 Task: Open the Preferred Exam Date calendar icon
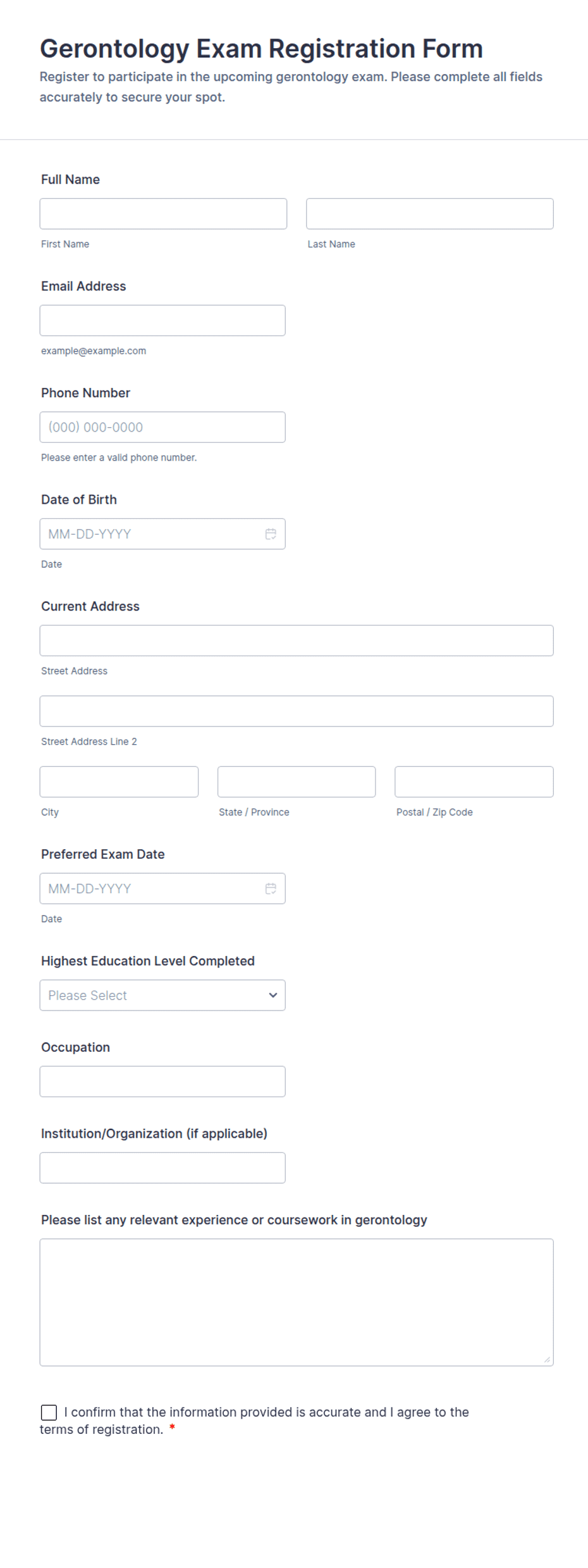271,888
